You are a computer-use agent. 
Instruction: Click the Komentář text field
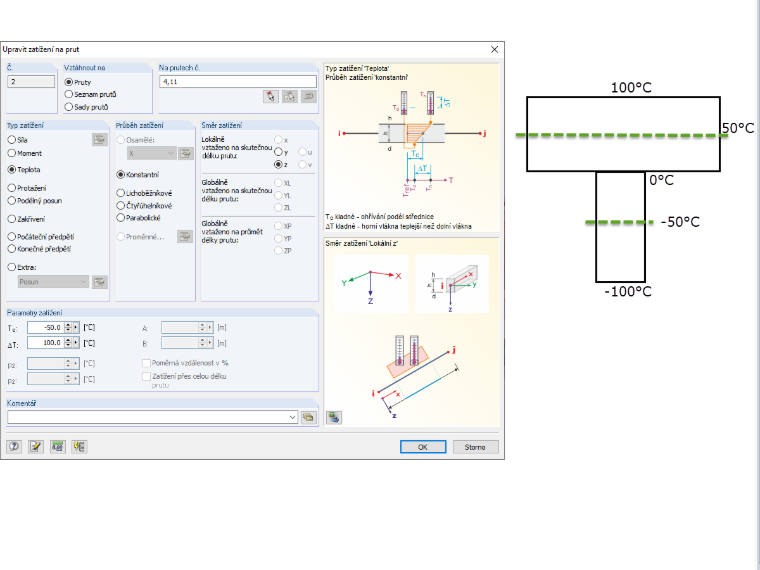pyautogui.click(x=148, y=417)
